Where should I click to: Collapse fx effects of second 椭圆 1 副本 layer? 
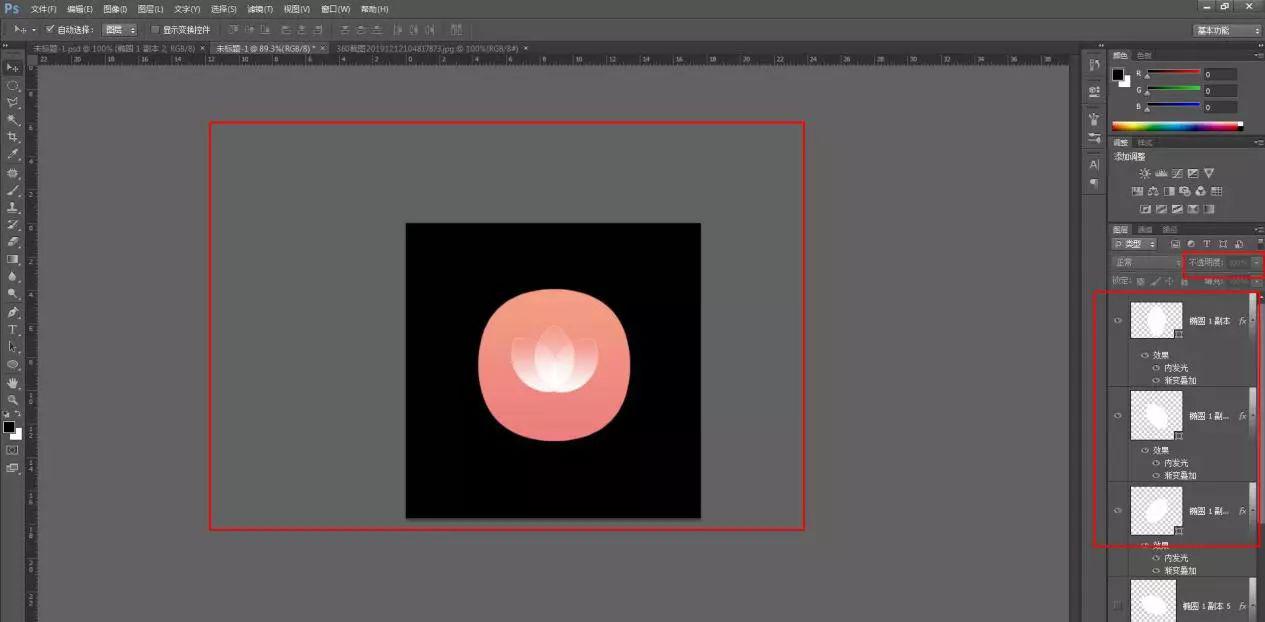pos(1251,416)
